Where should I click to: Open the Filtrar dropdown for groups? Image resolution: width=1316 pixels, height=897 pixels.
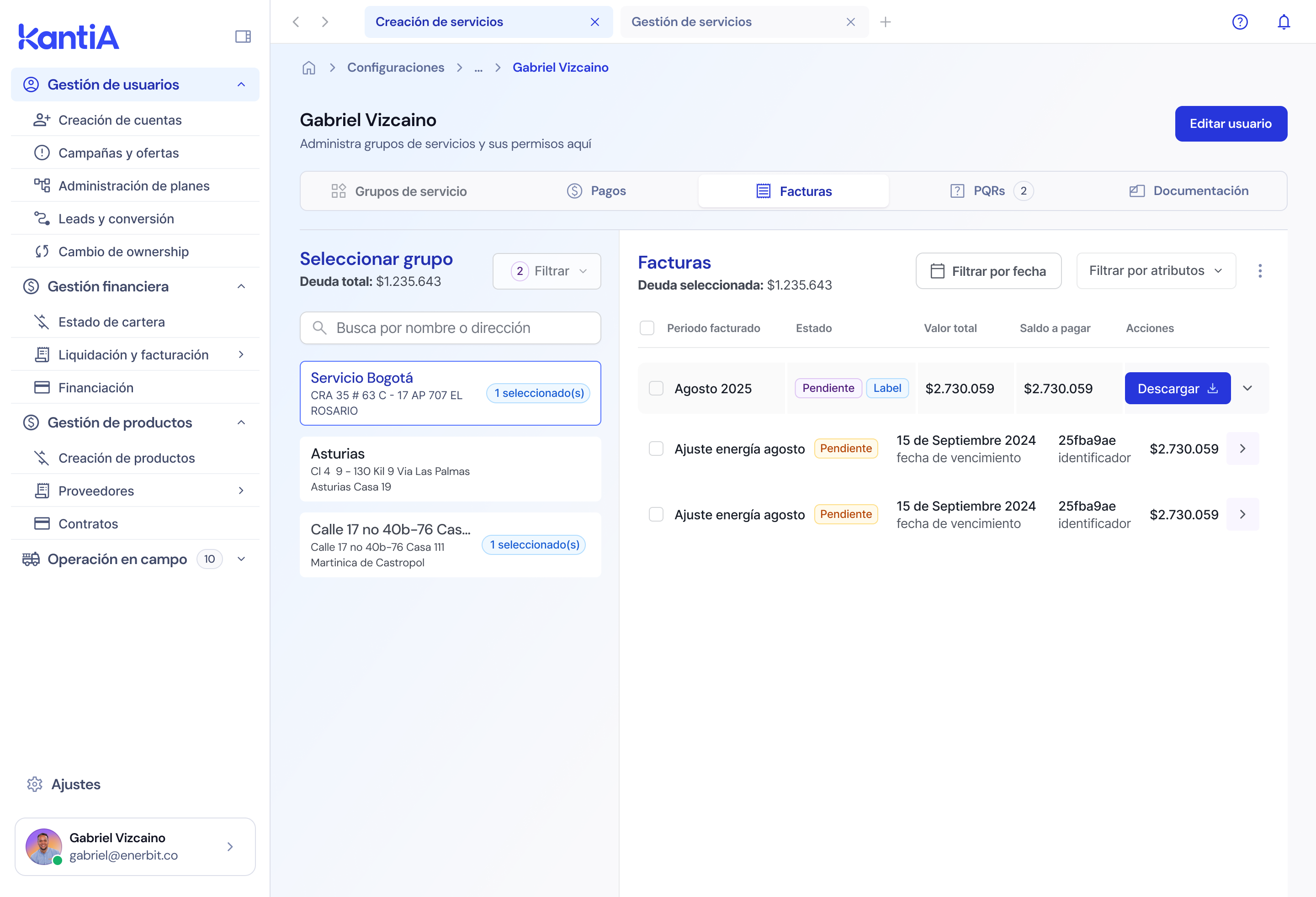pyautogui.click(x=547, y=271)
